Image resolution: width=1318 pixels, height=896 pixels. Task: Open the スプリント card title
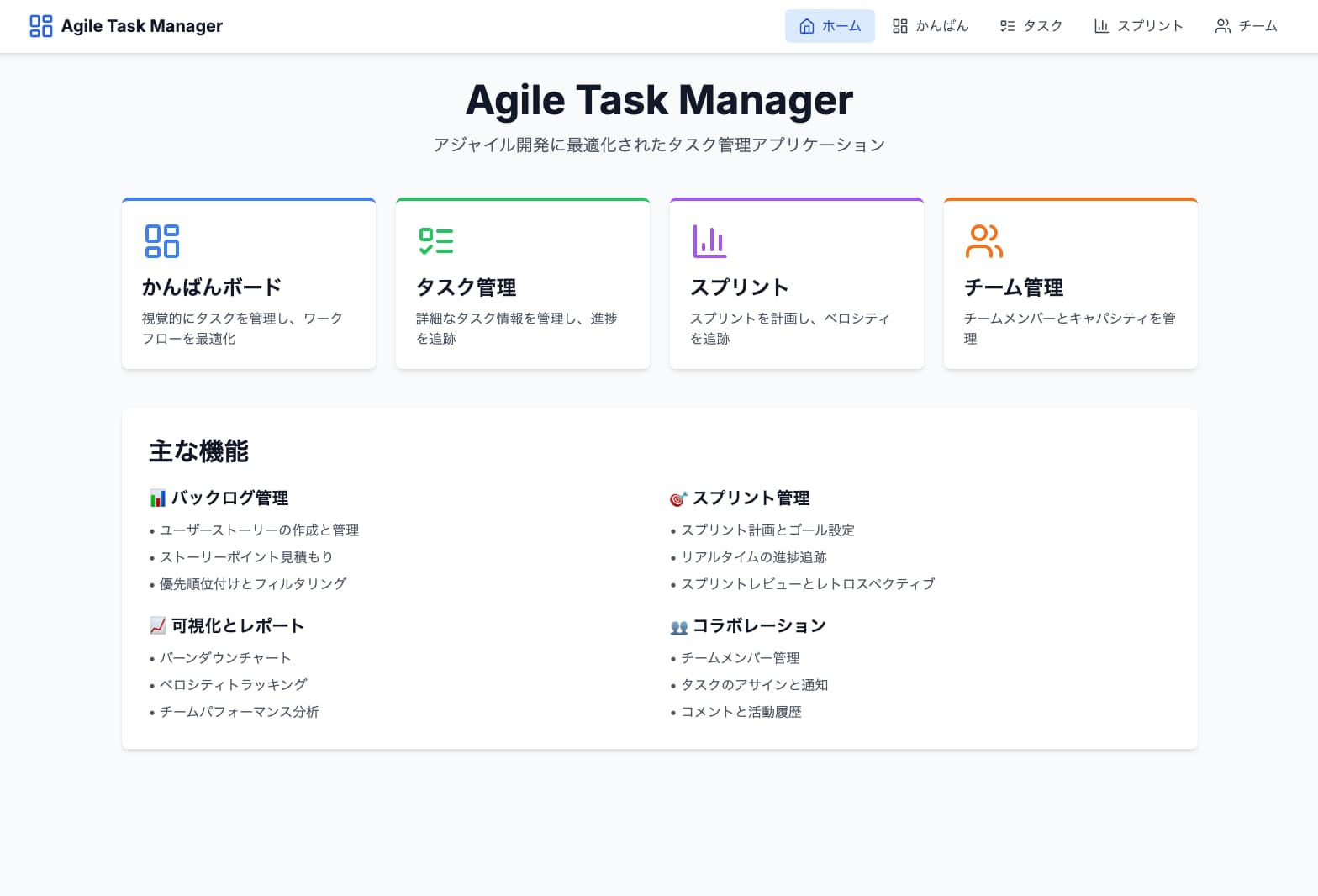(740, 287)
